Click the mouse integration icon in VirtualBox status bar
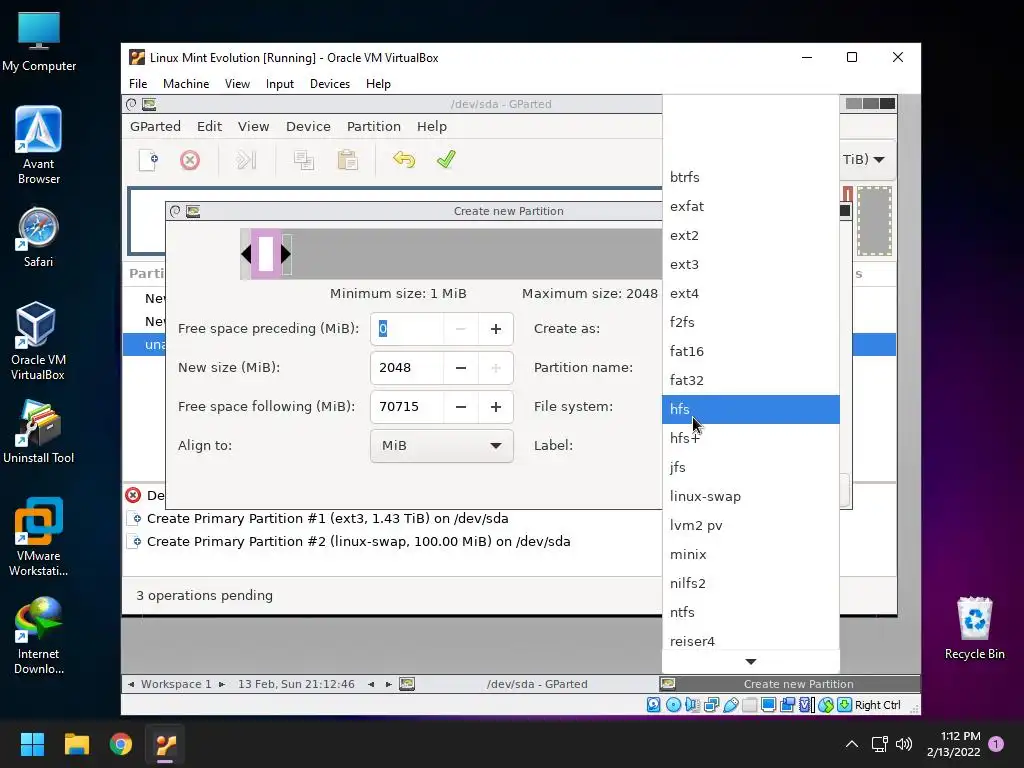The height and width of the screenshot is (768, 1024). pyautogui.click(x=825, y=705)
